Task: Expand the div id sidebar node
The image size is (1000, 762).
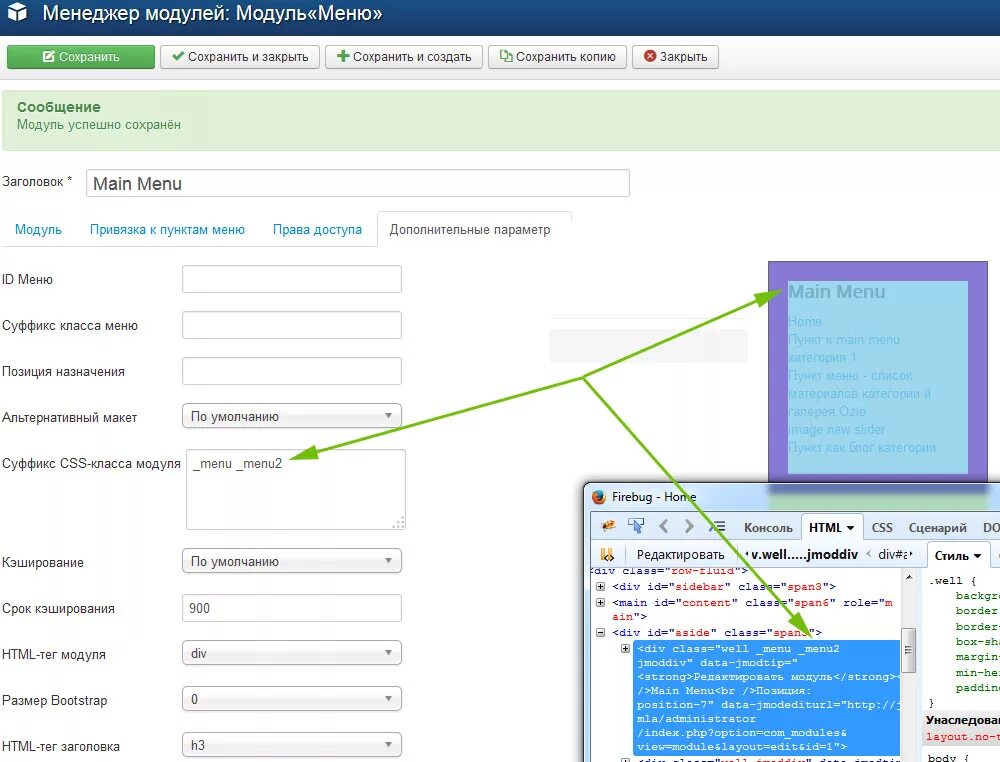Action: click(600, 586)
